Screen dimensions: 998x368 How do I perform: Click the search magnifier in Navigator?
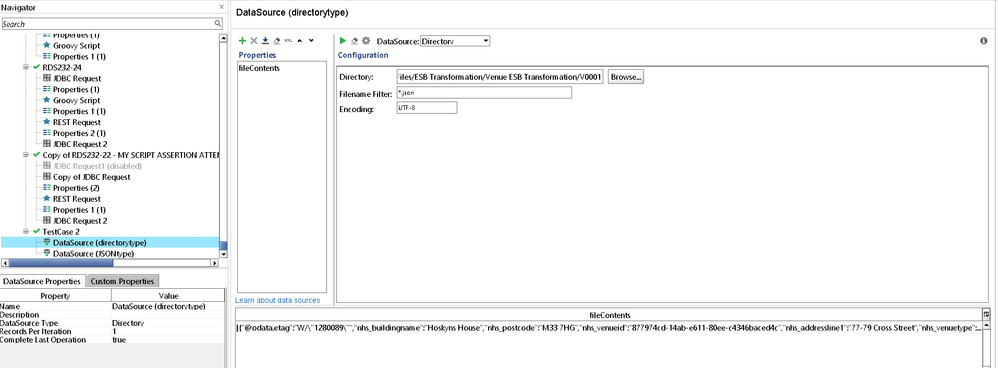(x=218, y=24)
